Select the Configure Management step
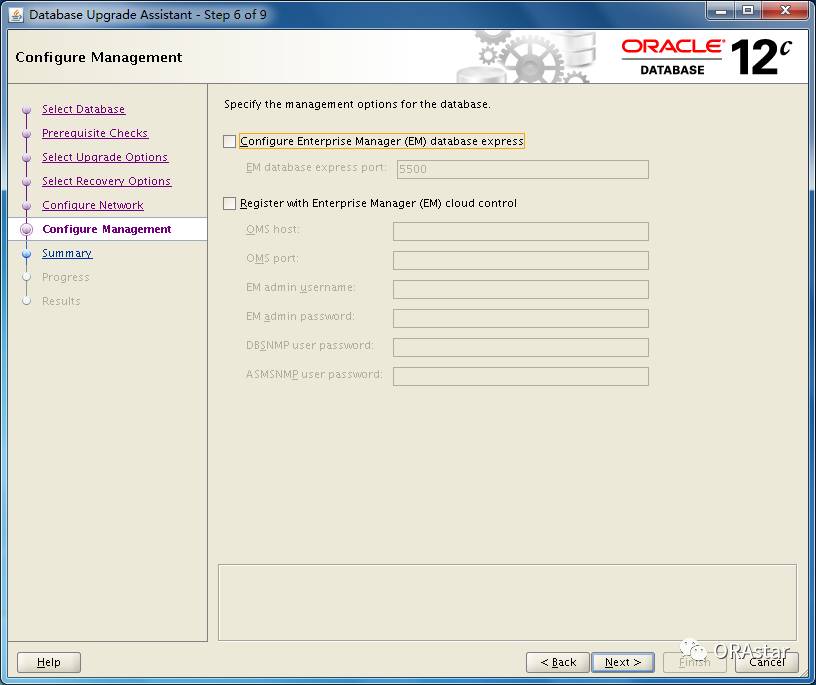Viewport: 816px width, 685px height. 107,229
